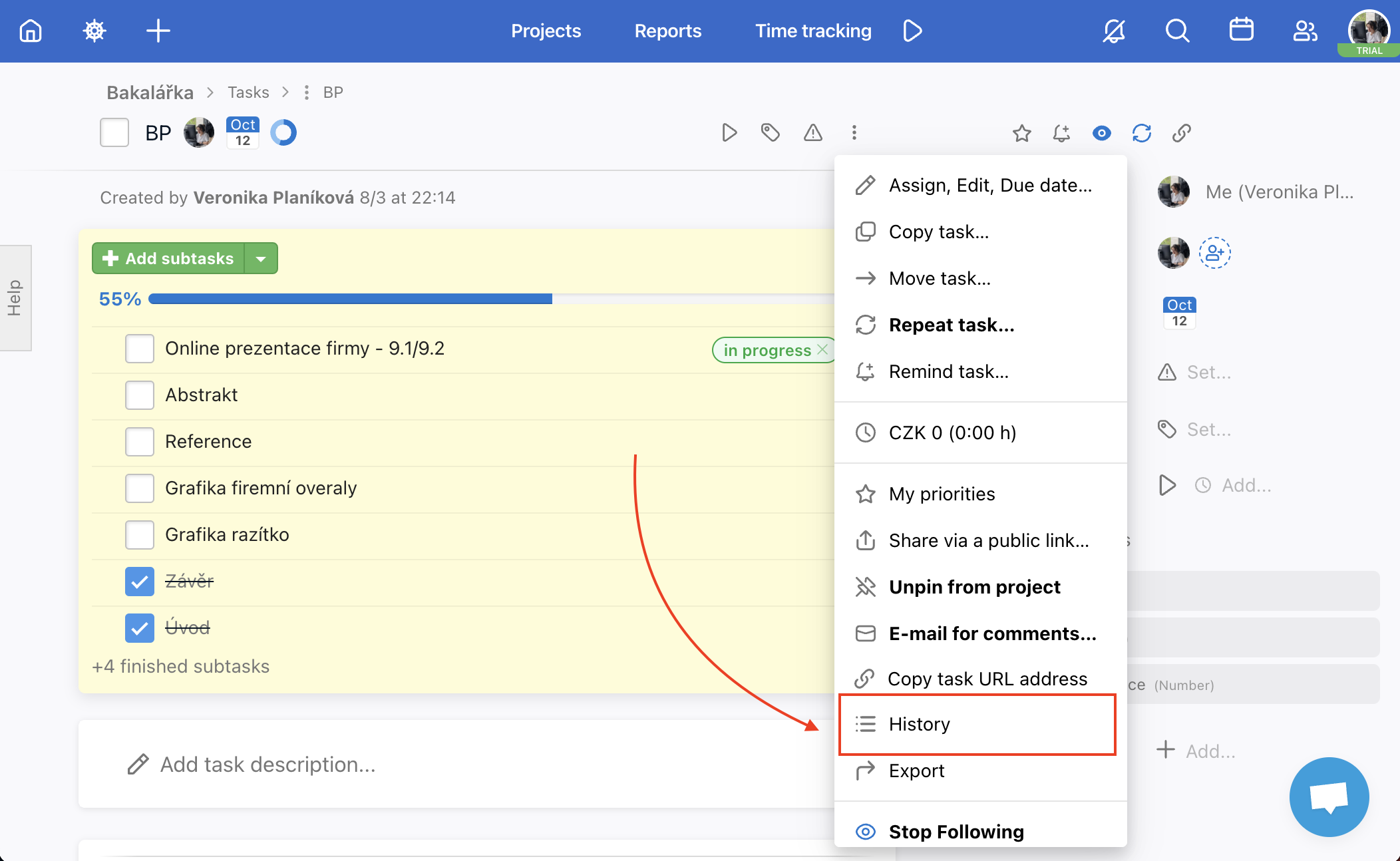Open the ship wheel settings icon

[x=94, y=31]
